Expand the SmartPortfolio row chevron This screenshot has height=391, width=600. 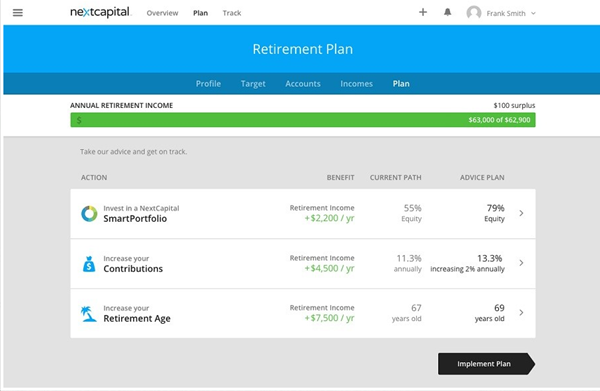coord(521,213)
